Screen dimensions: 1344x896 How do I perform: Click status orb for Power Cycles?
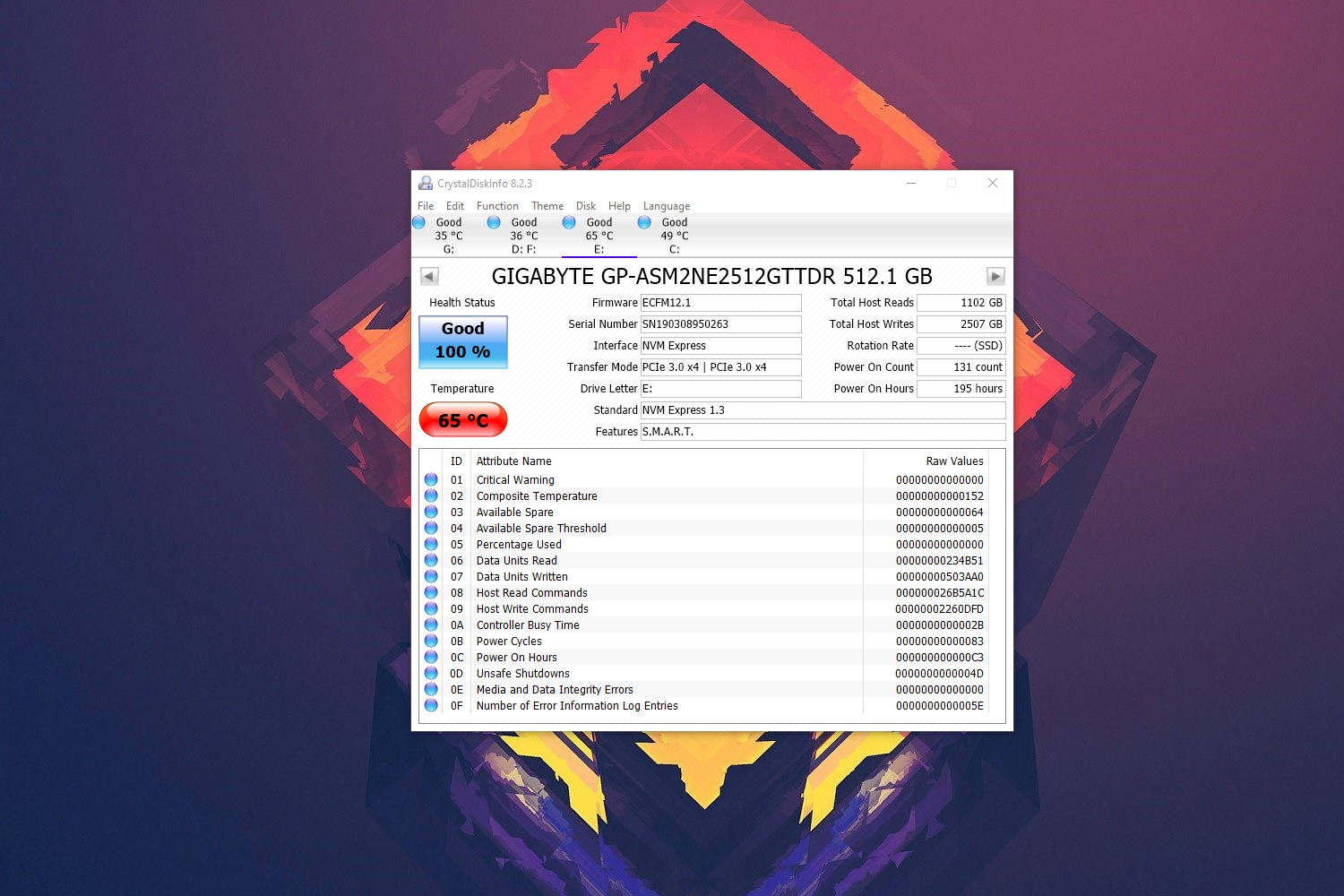click(x=431, y=641)
